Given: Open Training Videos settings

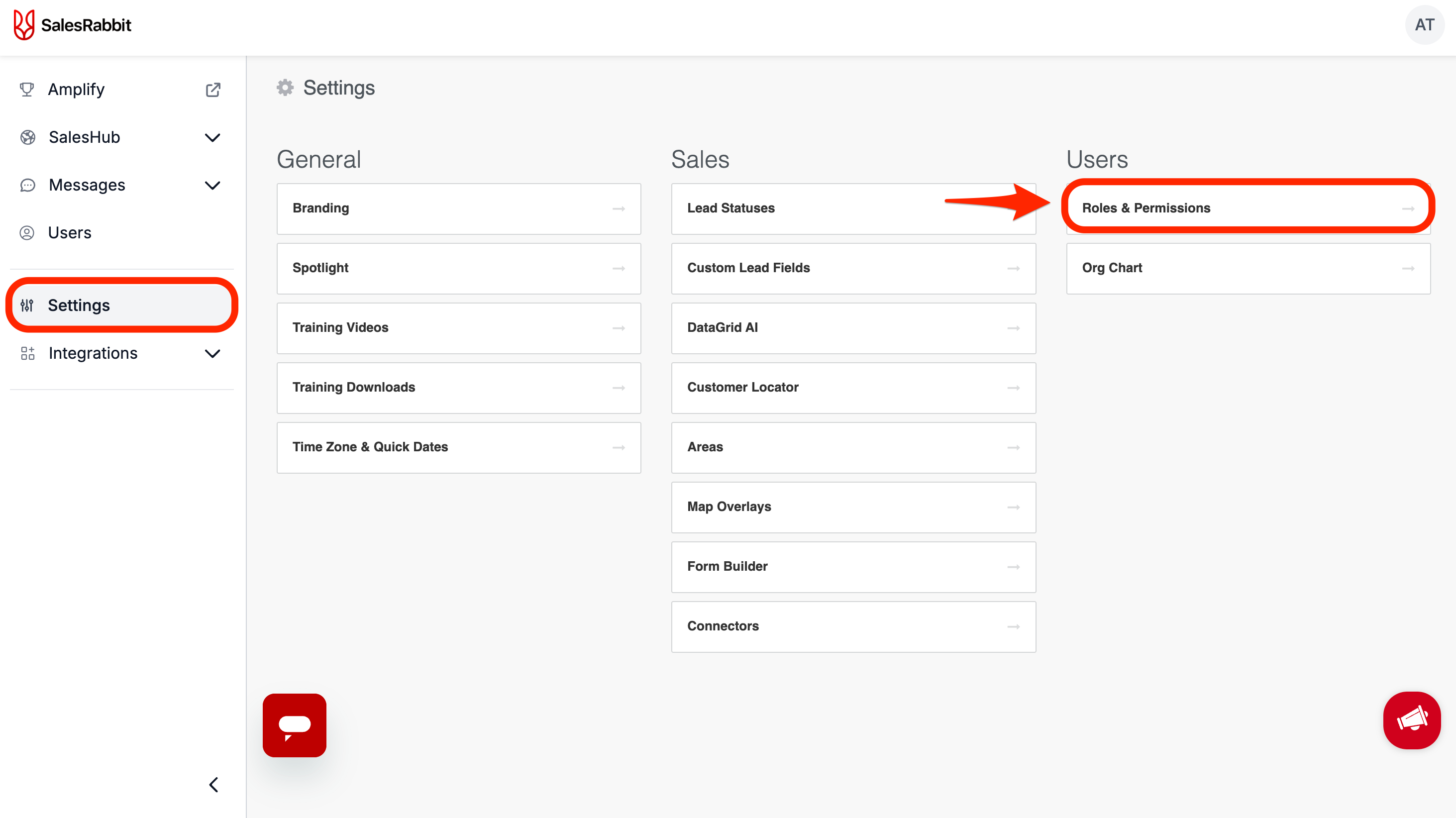Looking at the screenshot, I should [458, 328].
